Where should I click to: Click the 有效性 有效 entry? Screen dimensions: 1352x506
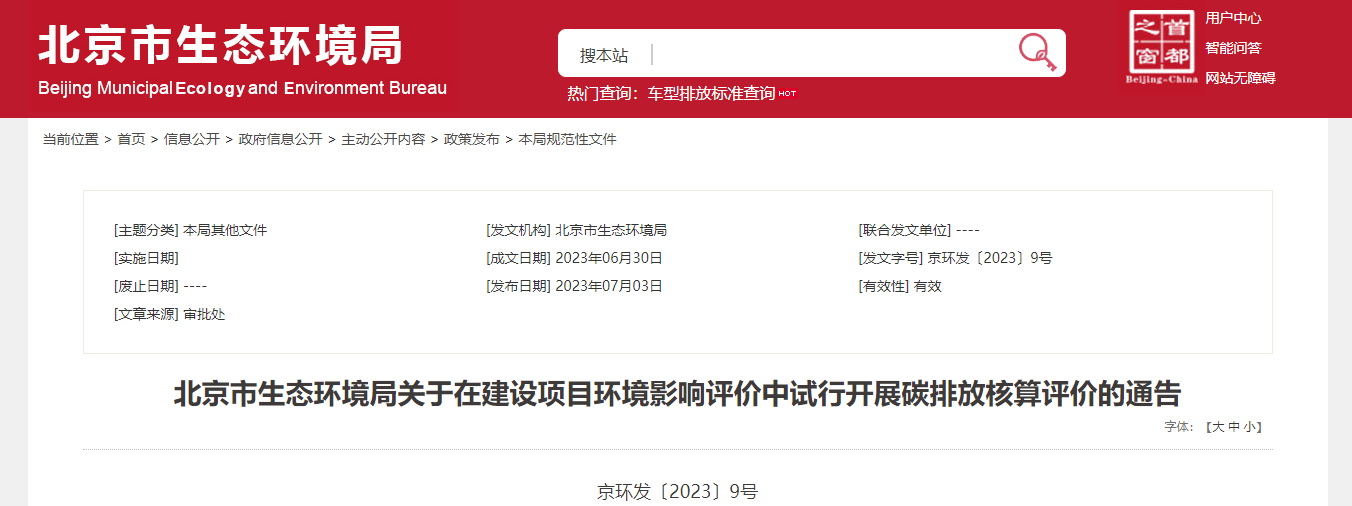tap(900, 286)
